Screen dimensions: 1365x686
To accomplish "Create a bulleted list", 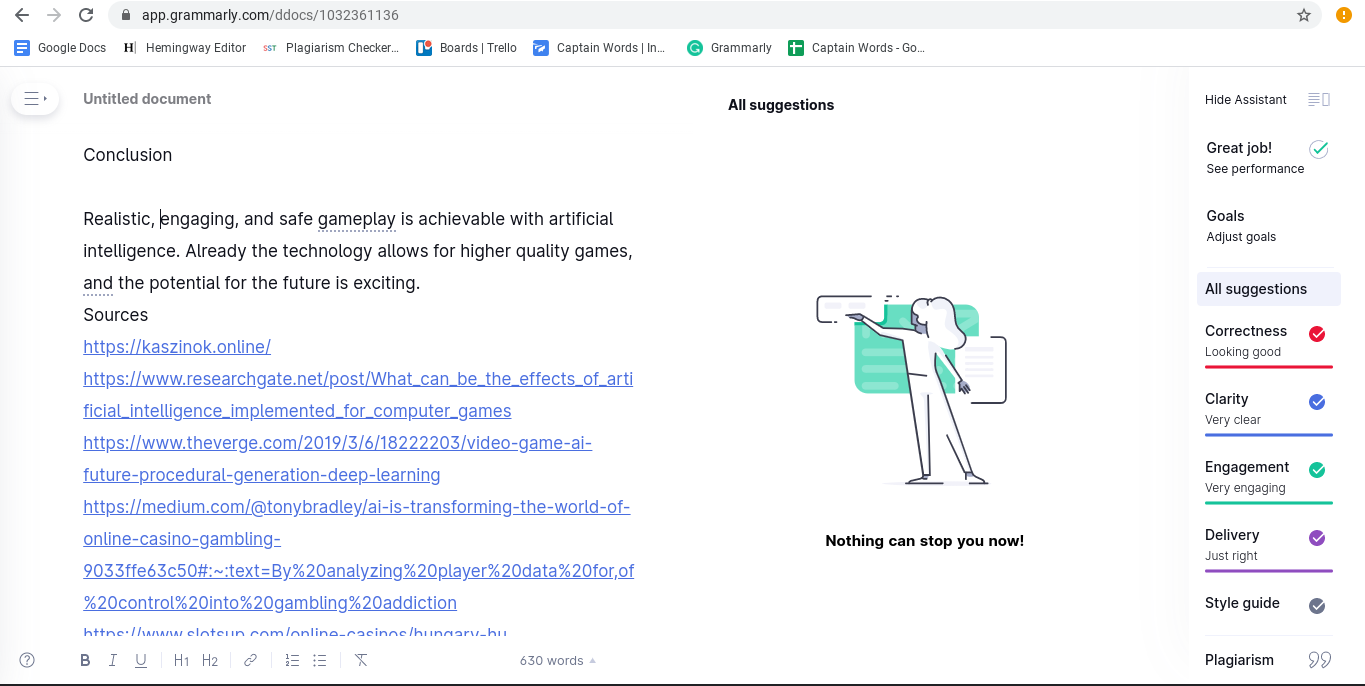I will (320, 660).
